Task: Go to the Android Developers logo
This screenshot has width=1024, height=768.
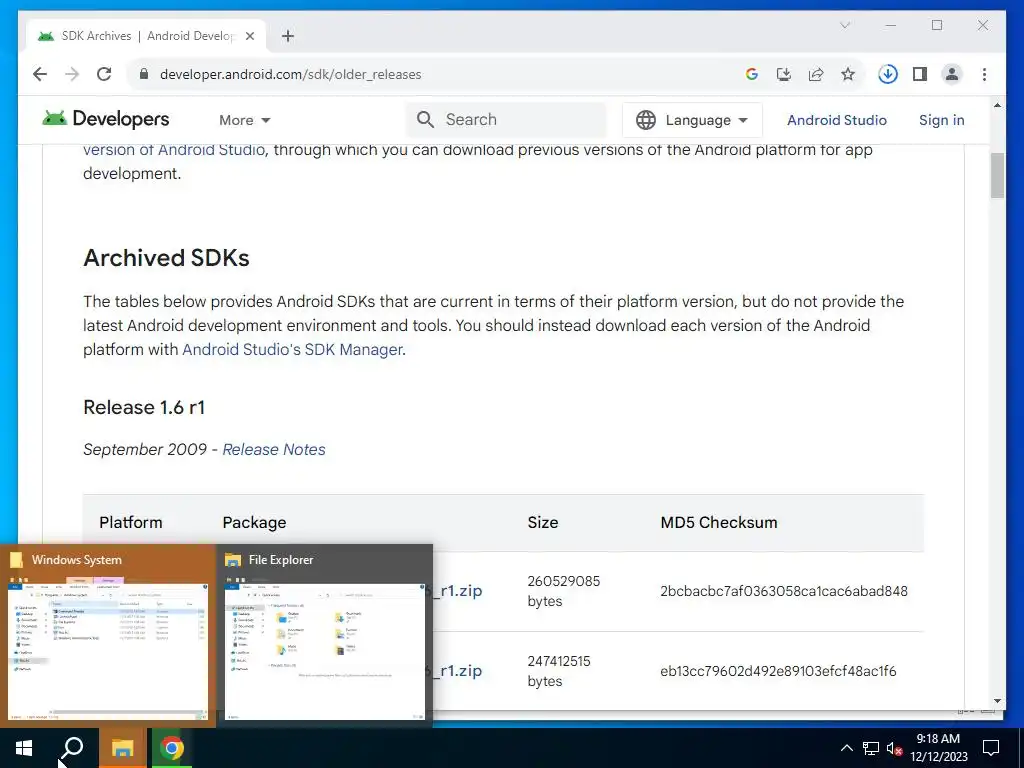Action: pyautogui.click(x=105, y=119)
